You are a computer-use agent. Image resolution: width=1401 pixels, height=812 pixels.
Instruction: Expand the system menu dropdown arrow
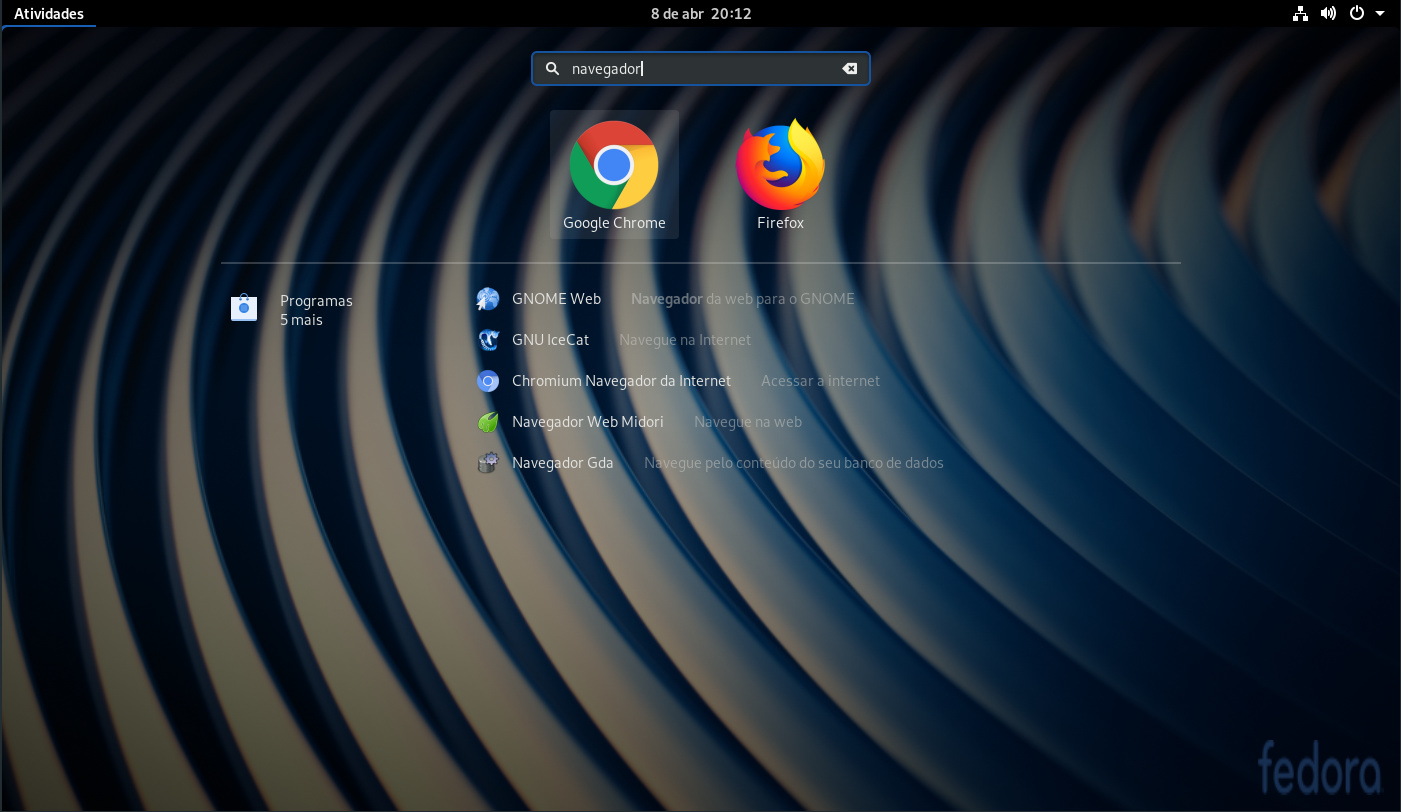[x=1380, y=14]
